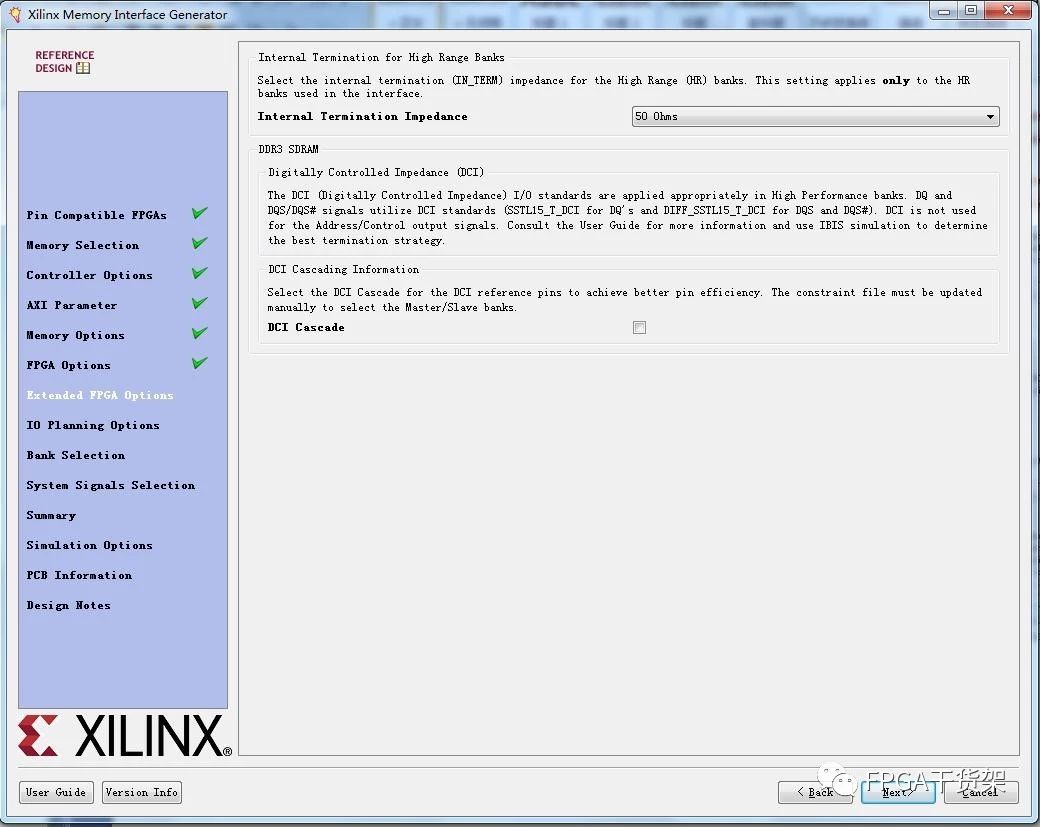The width and height of the screenshot is (1040, 827).
Task: Select Simulation Options step
Action: click(90, 545)
